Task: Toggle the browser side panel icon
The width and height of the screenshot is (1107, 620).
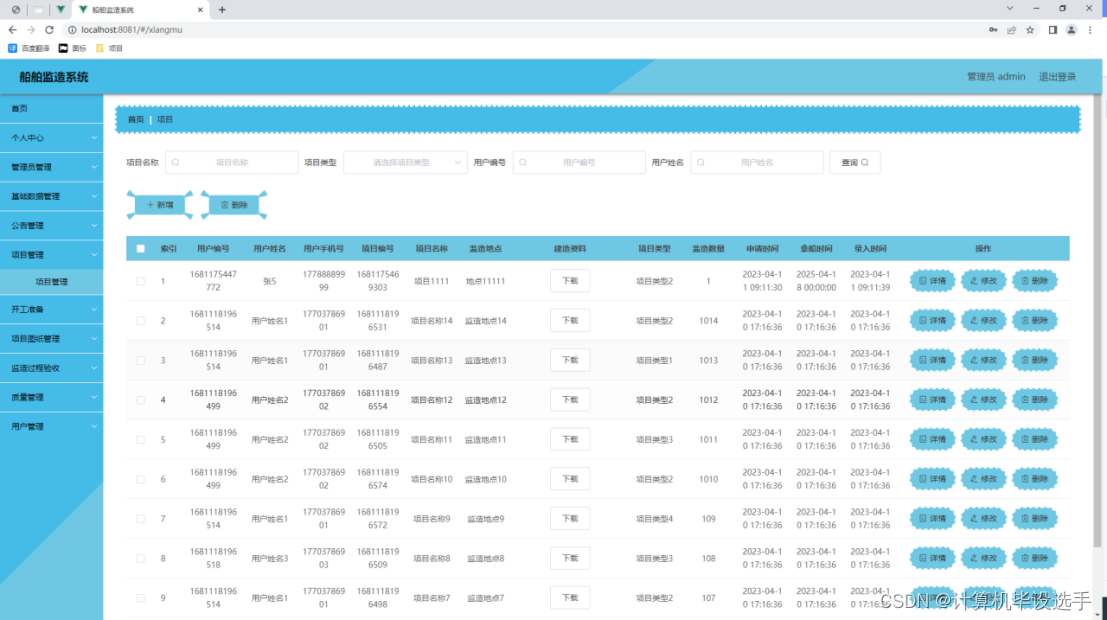Action: [x=1053, y=30]
